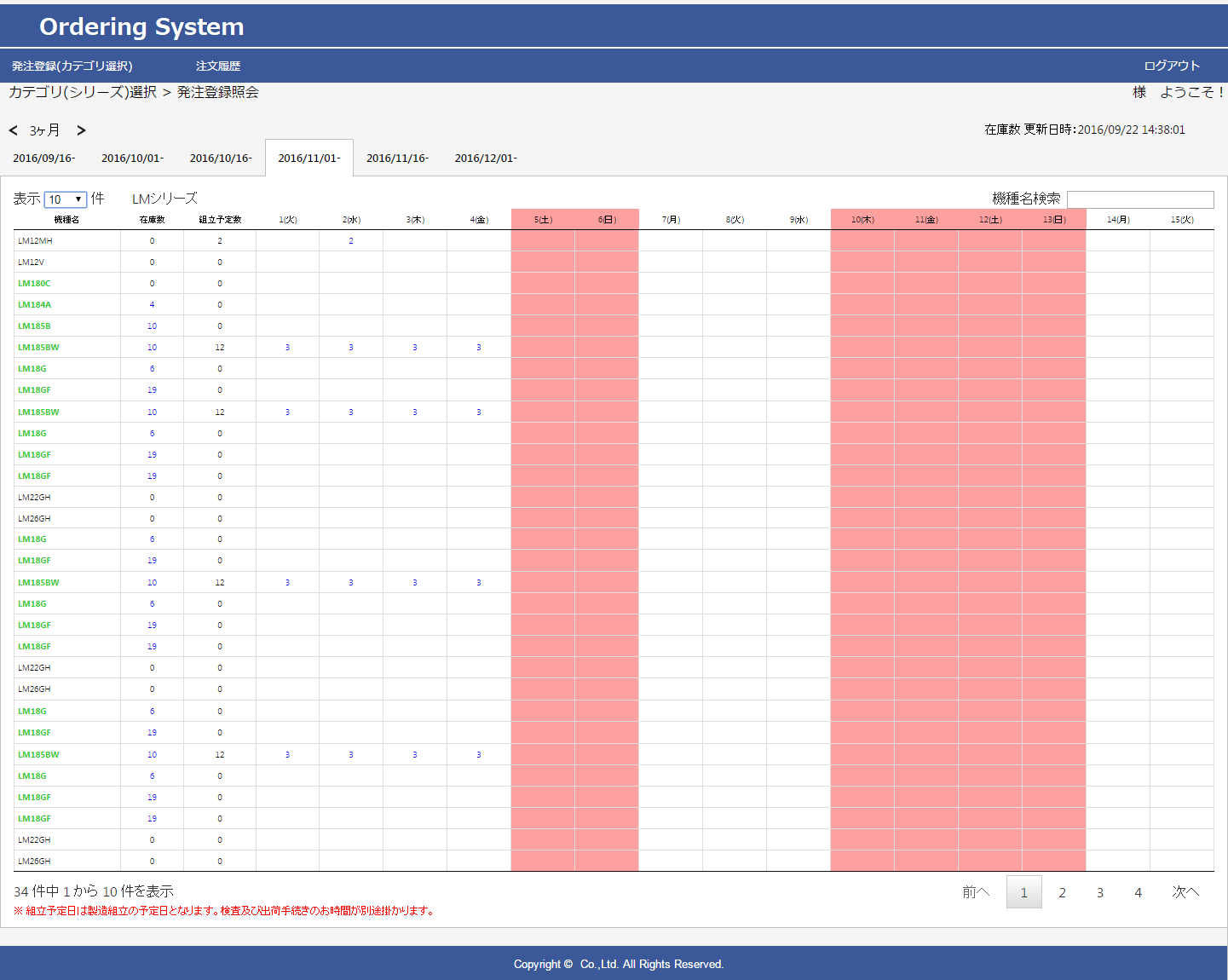Go to page 3 of results
The width and height of the screenshot is (1228, 980).
coord(1100,892)
